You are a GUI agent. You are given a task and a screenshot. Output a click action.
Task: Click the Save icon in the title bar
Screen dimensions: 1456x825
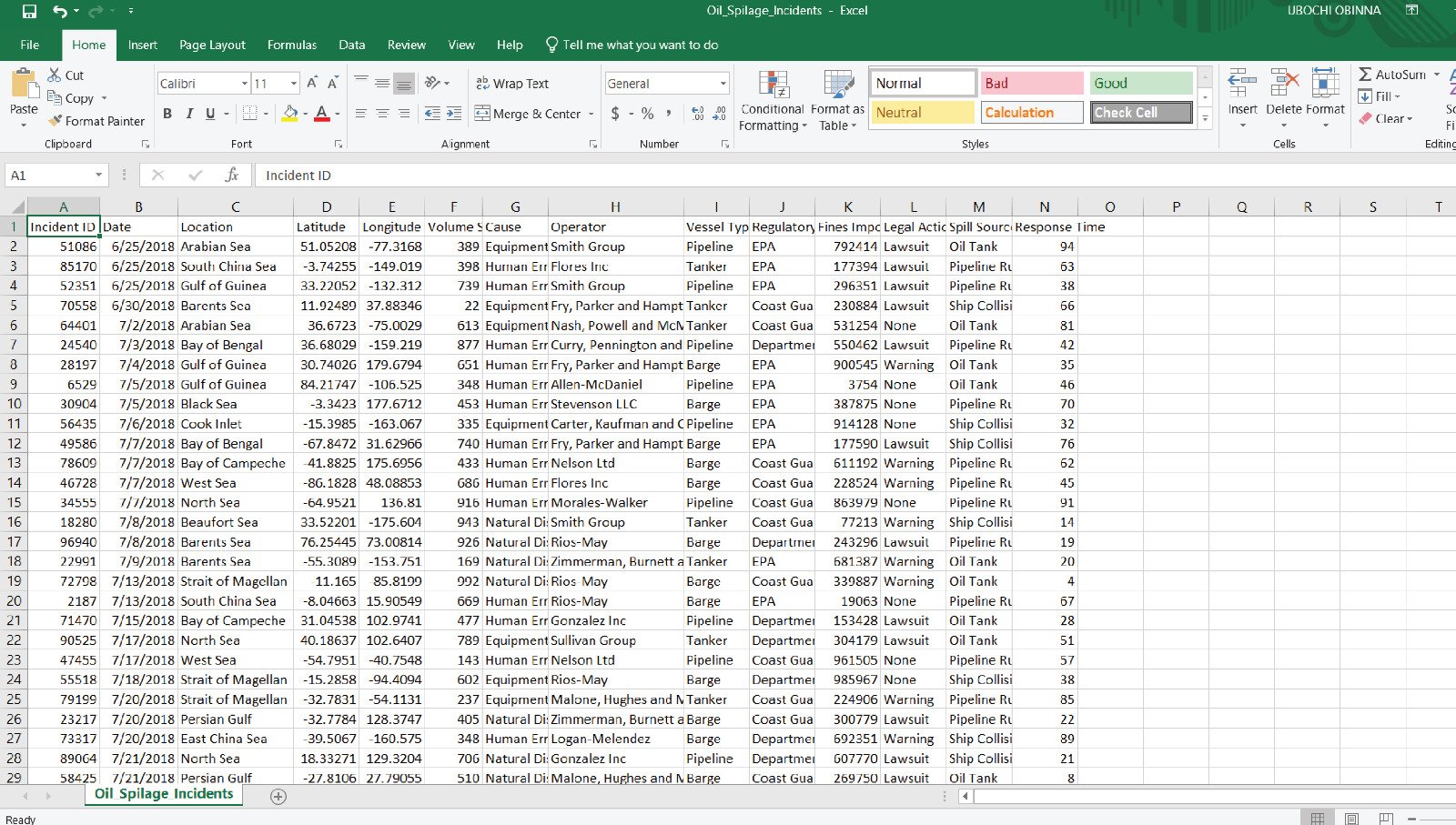29,11
